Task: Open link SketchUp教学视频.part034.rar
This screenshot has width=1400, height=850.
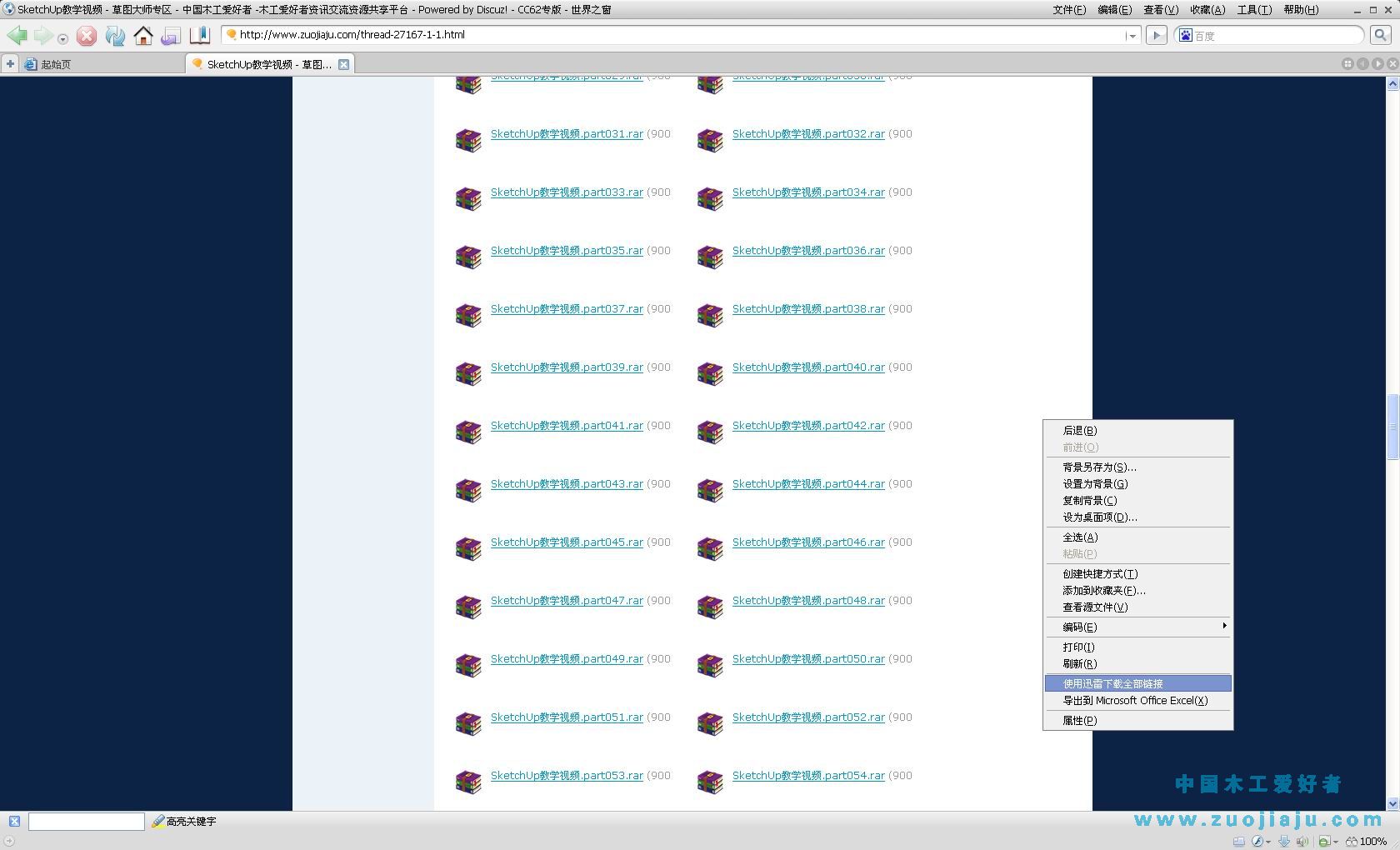Action: point(808,192)
